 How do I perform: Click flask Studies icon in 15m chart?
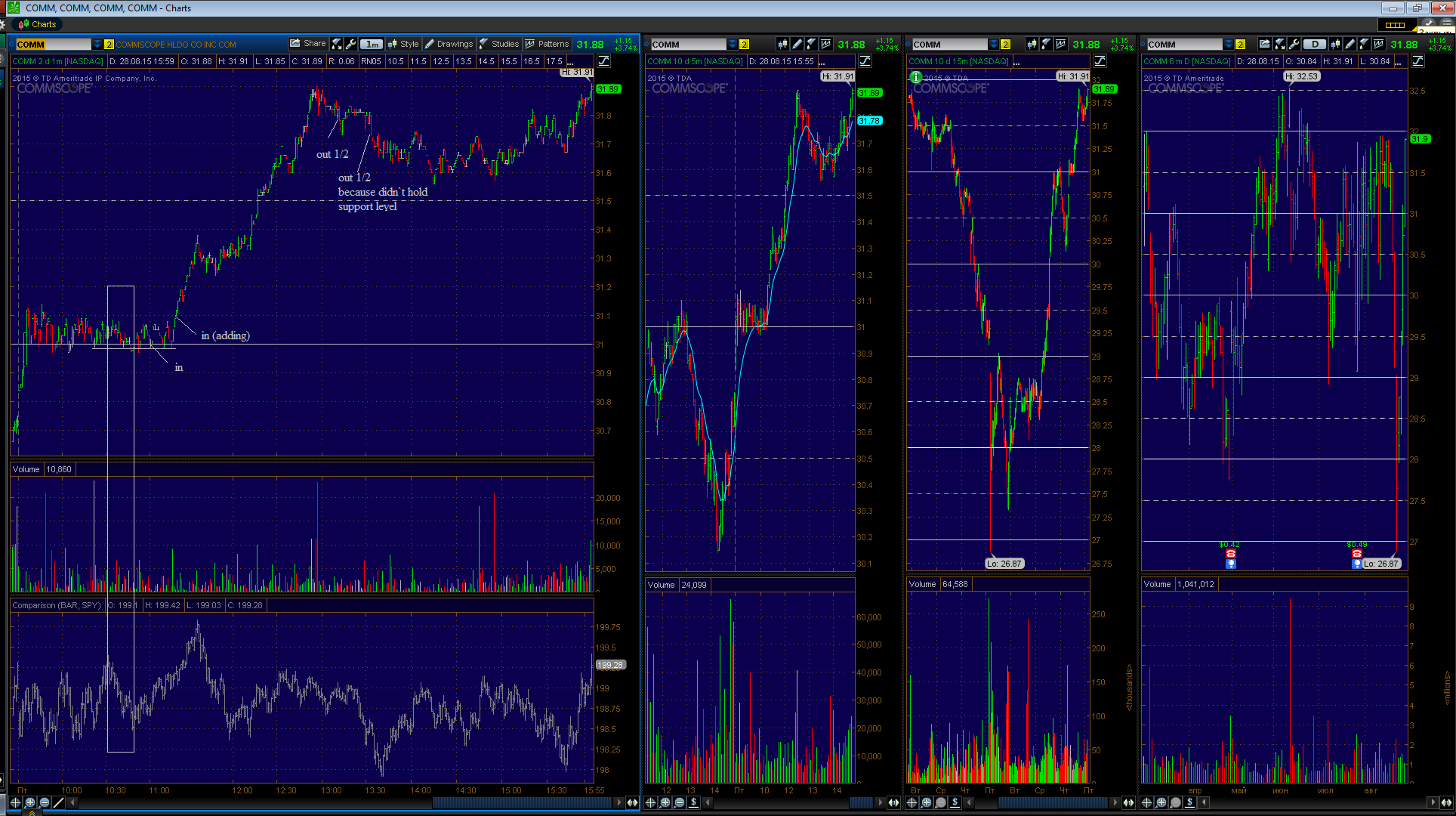tap(1045, 44)
